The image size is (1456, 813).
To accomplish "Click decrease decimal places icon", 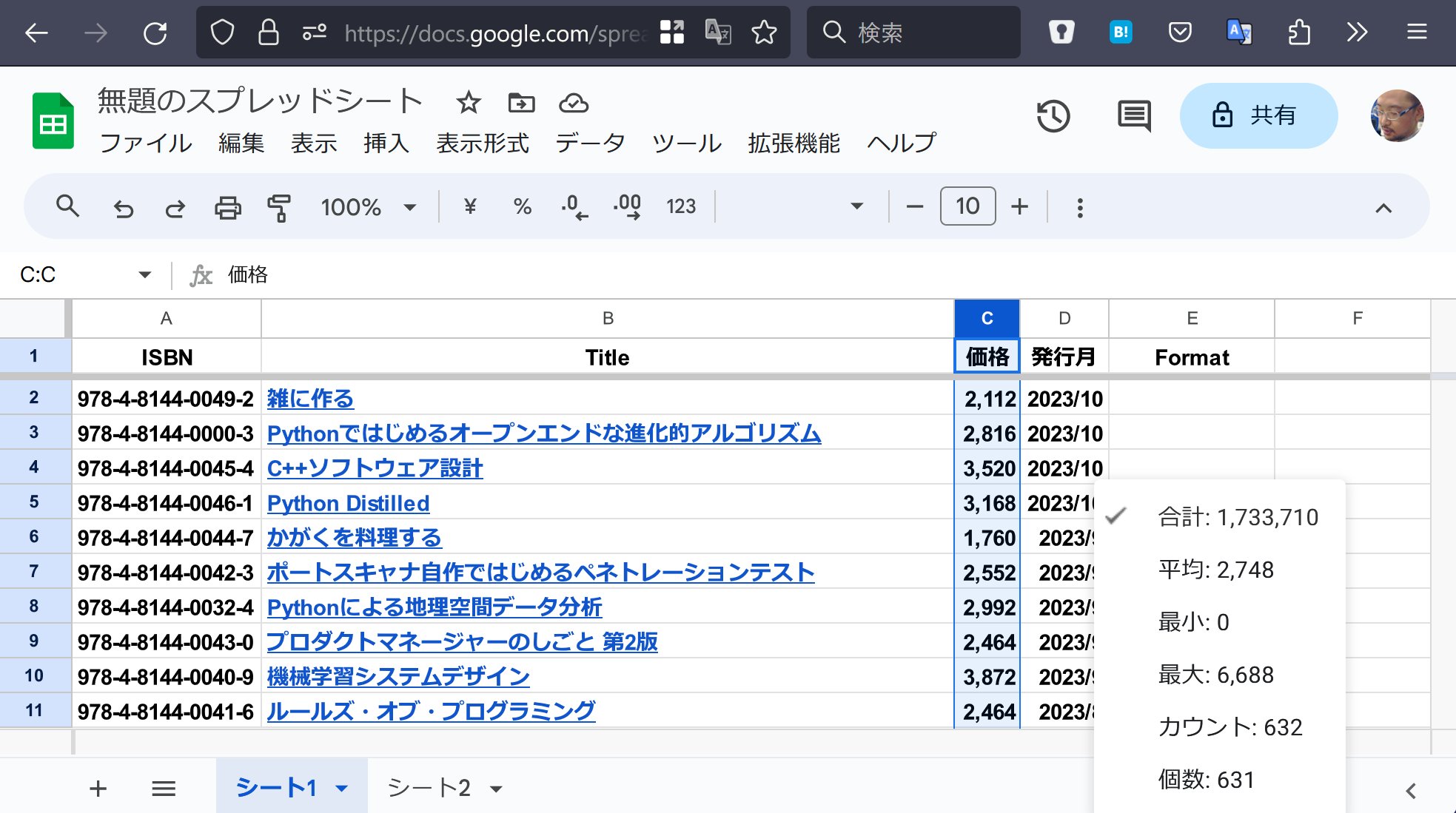I will 574,206.
